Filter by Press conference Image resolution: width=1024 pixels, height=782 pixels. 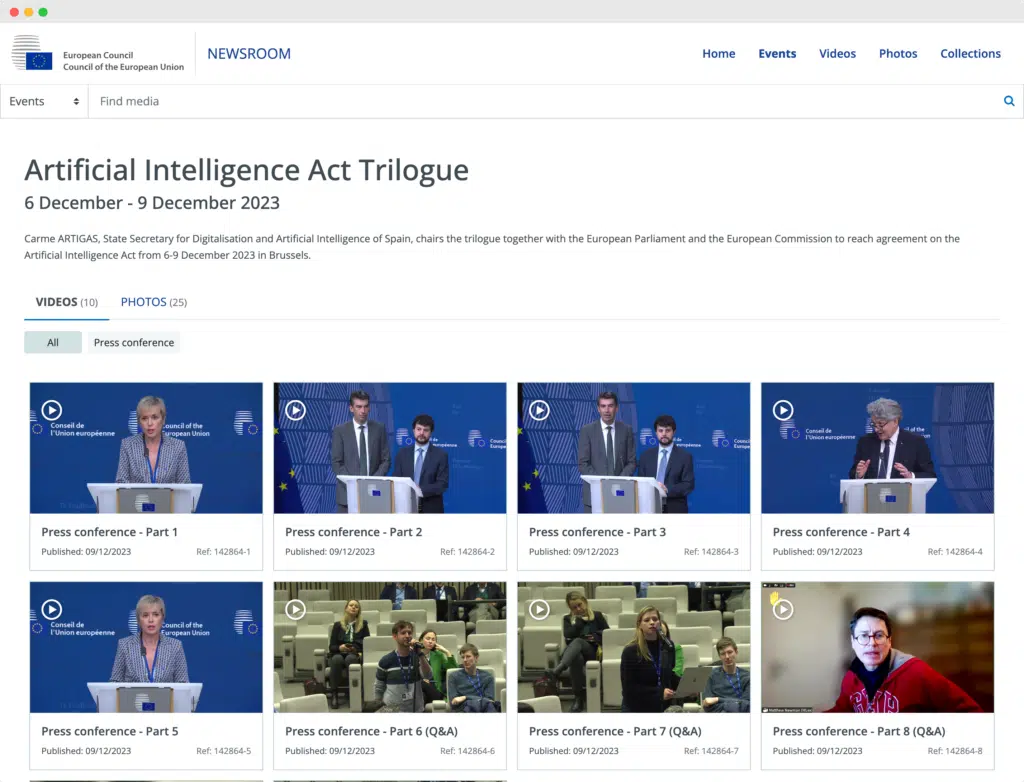pyautogui.click(x=134, y=342)
